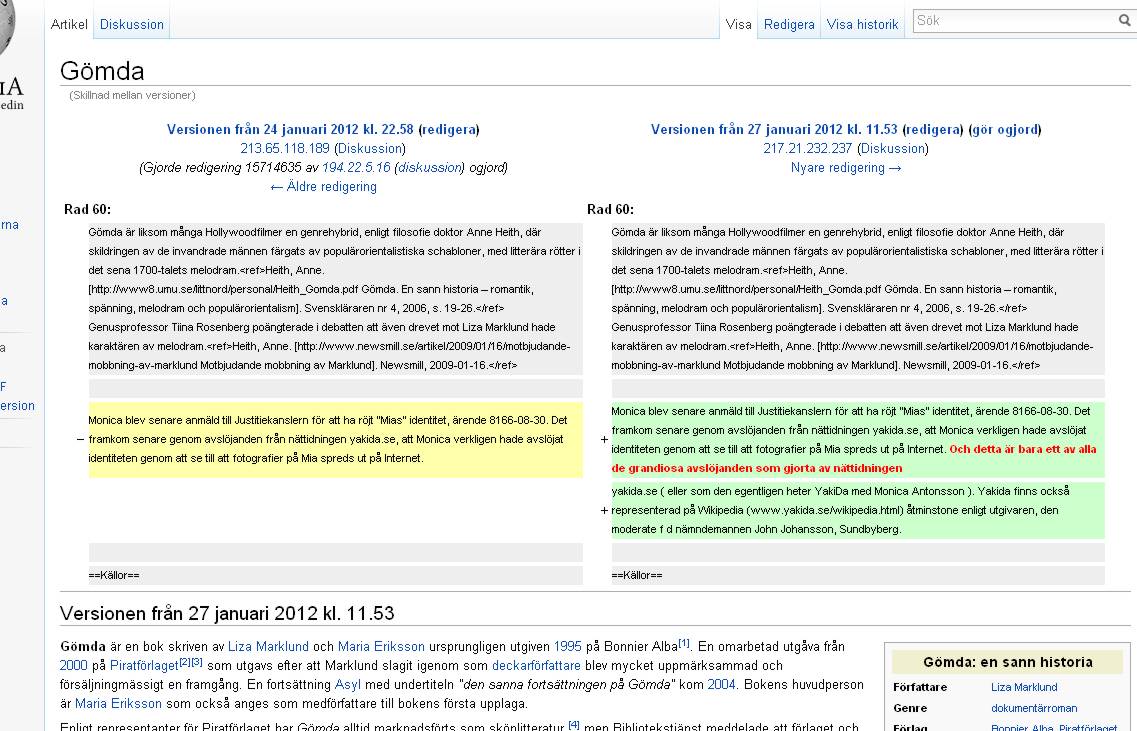Select the Visa tab

(x=738, y=24)
